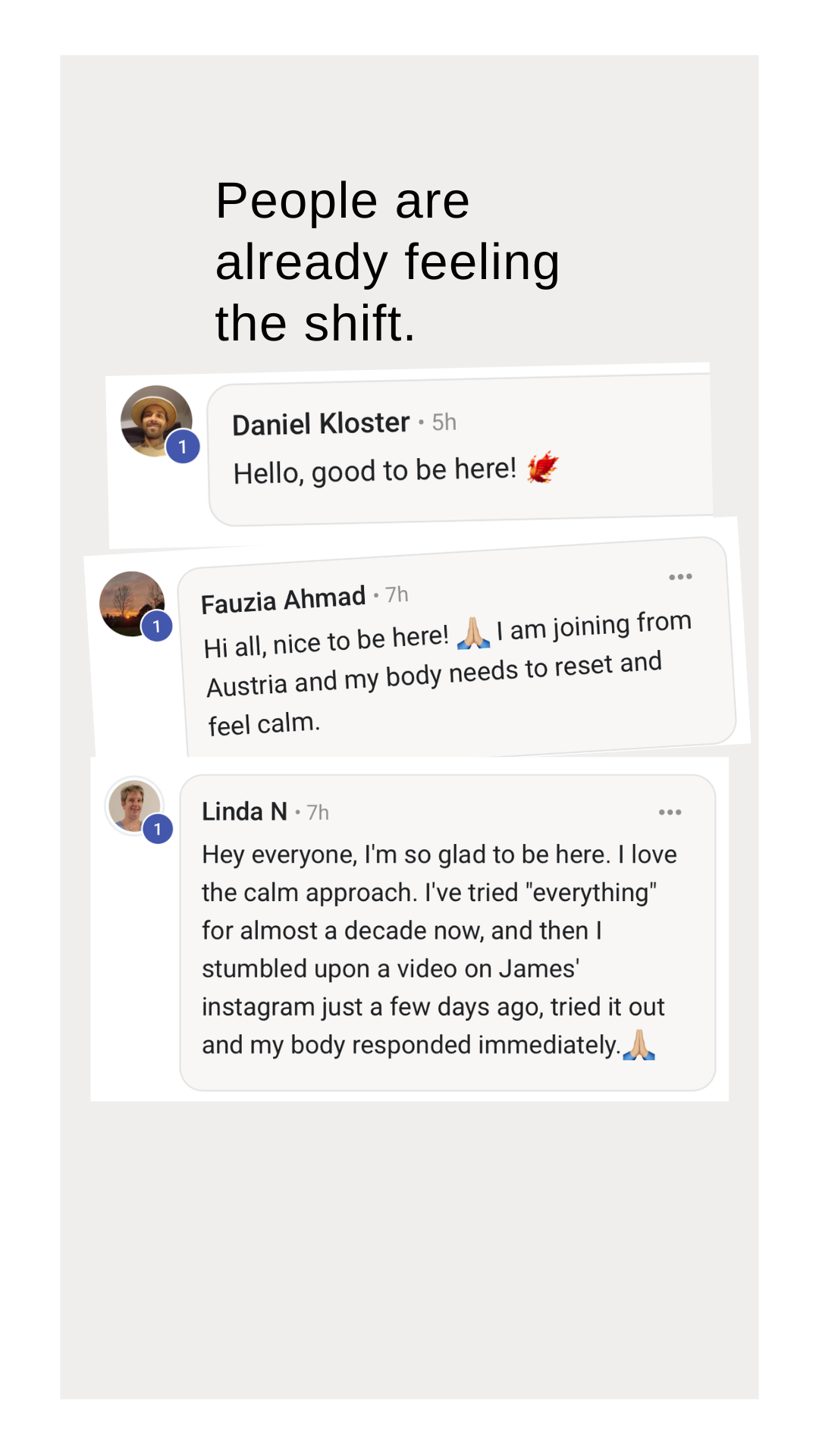Click the red leaf emoji in Daniel's comment
This screenshot has height=1456, width=819.
click(x=543, y=467)
